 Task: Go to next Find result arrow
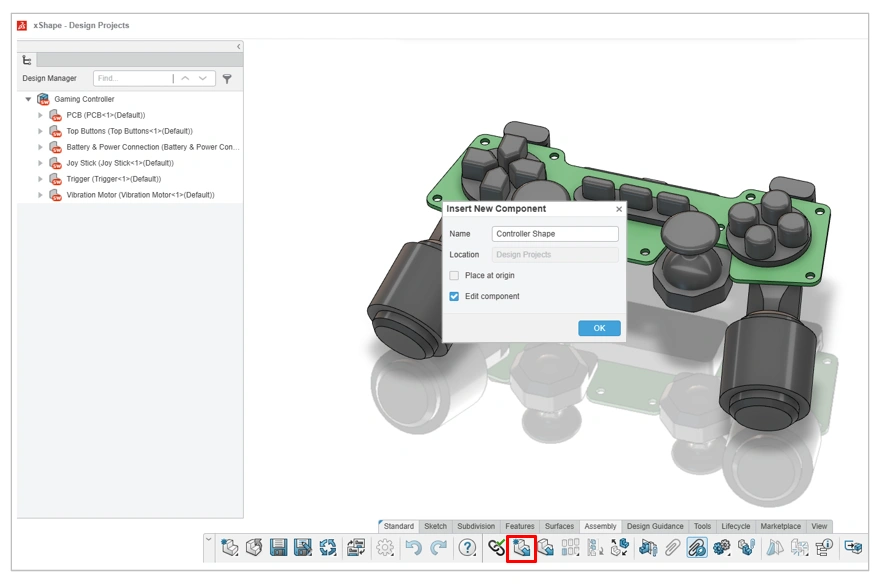click(203, 78)
